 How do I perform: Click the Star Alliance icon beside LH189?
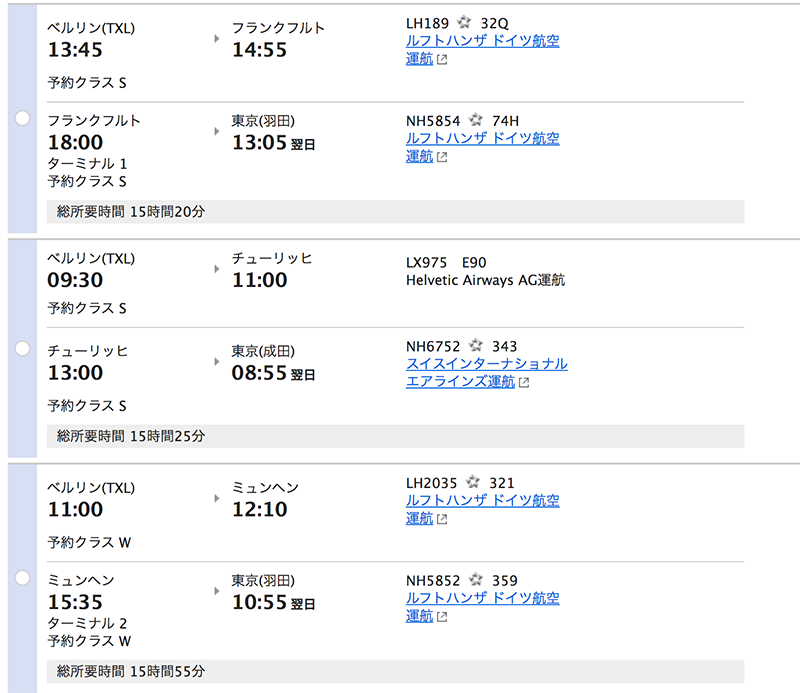pos(464,22)
